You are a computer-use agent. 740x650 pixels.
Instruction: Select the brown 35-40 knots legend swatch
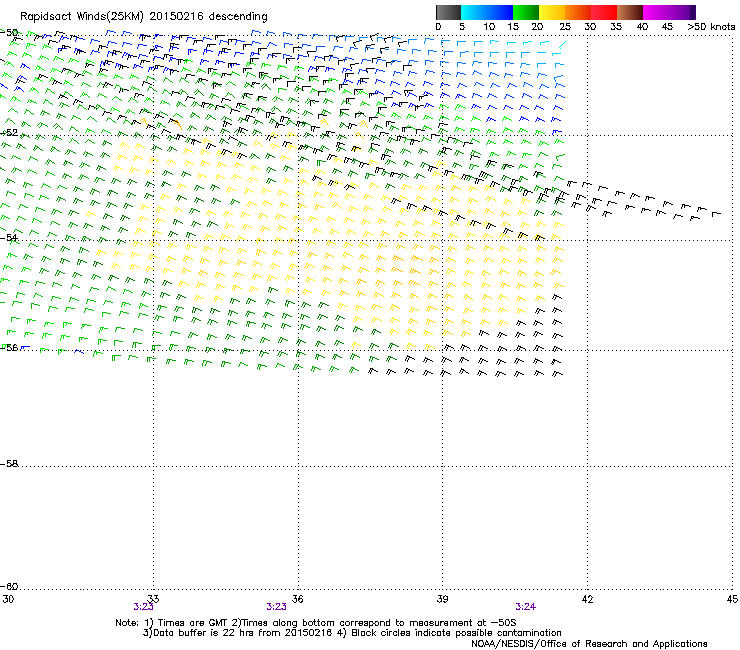(x=630, y=12)
